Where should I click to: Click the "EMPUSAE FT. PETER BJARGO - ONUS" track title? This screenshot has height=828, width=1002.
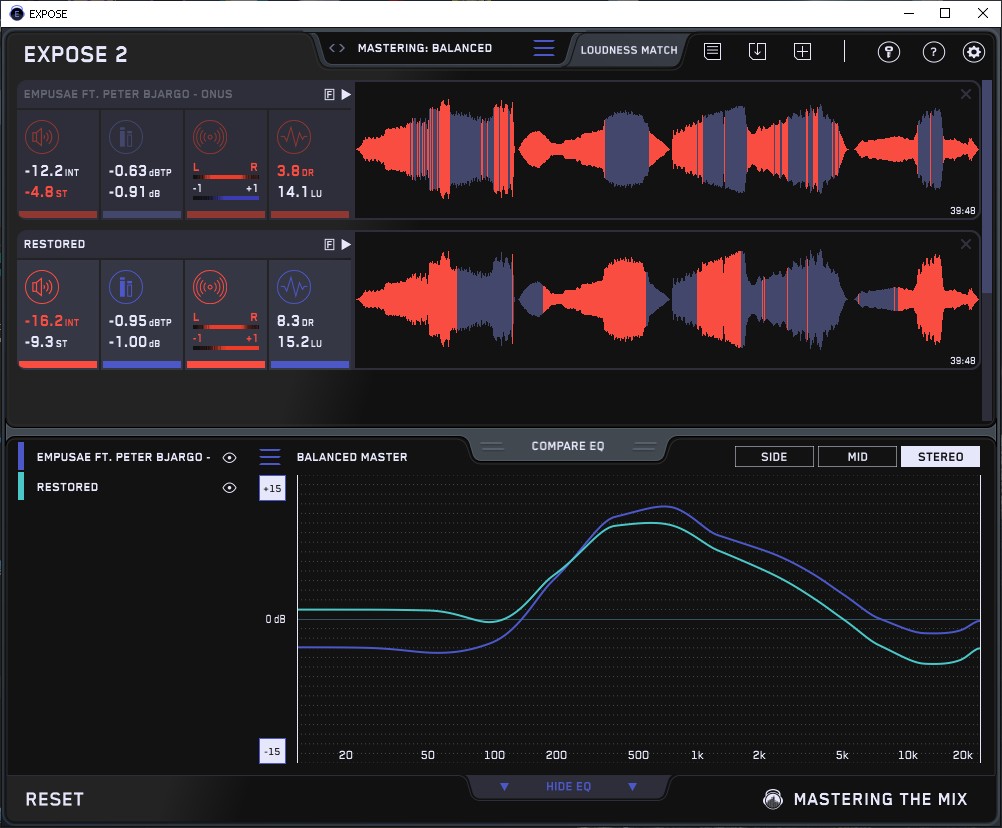click(128, 94)
